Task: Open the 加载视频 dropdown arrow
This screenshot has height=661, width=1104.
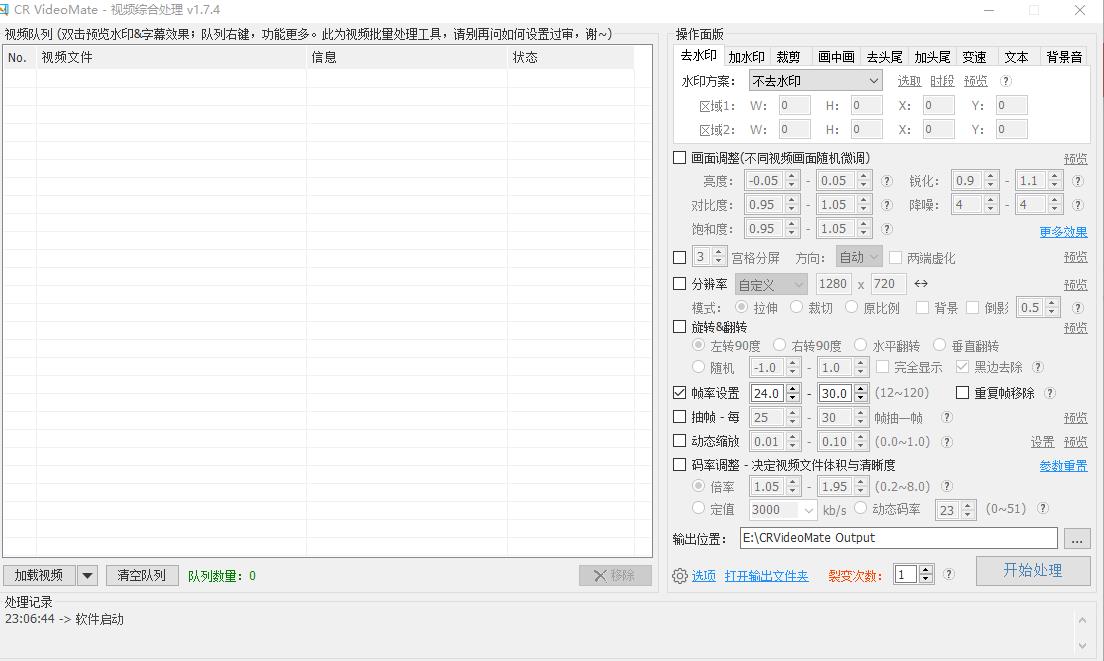Action: 87,575
